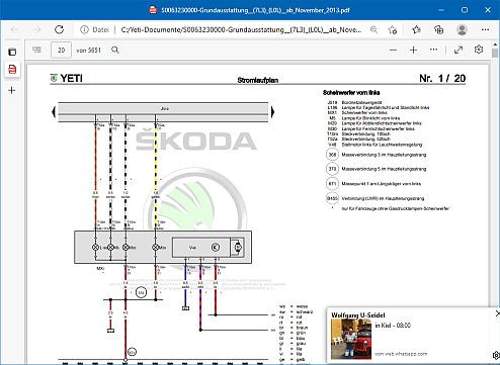This screenshot has width=500, height=365.
Task: Minimize the Edge window
Action: click(441, 10)
